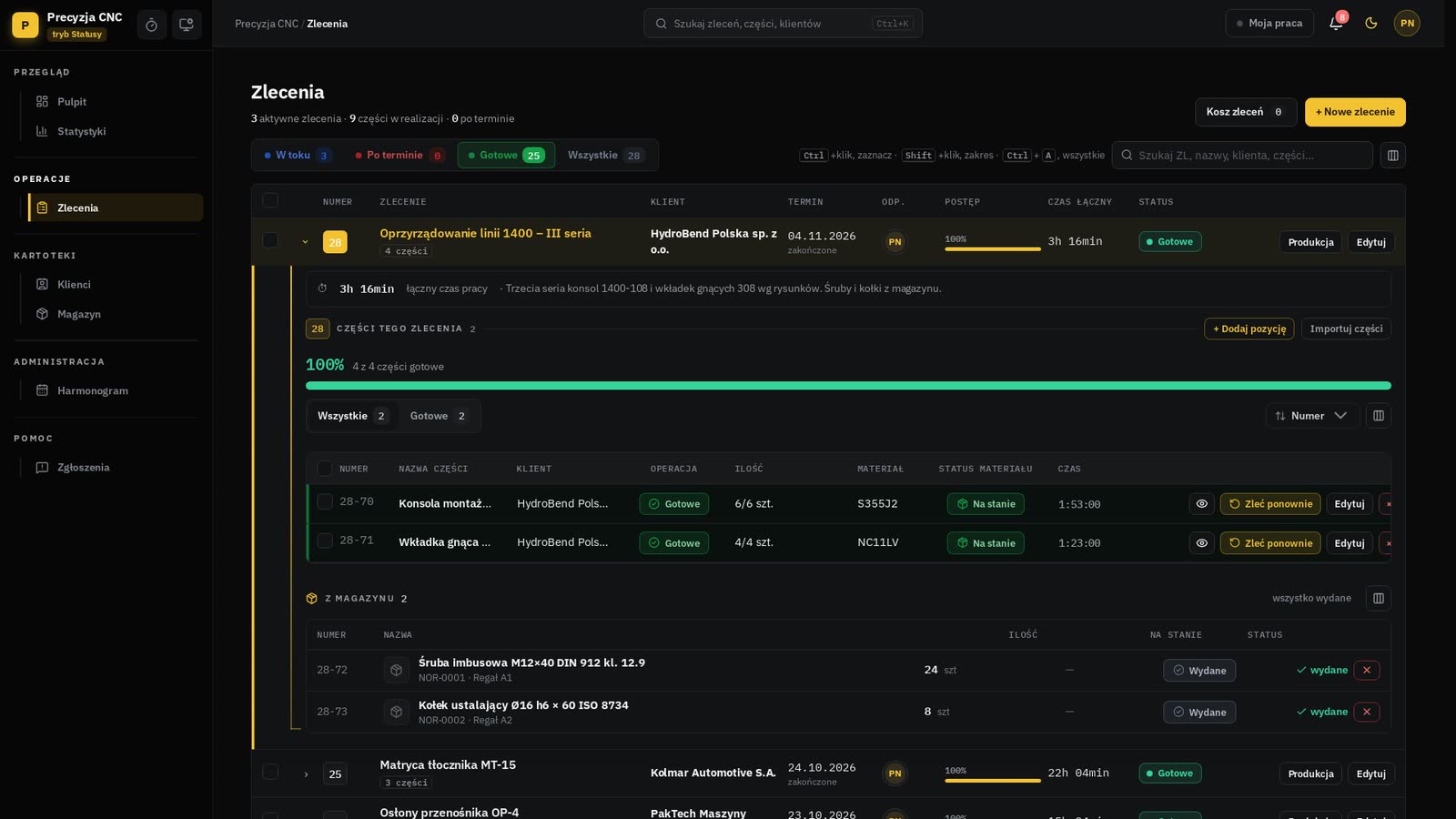Remove warehouse item 28-72 with red X
This screenshot has width=1456, height=819.
pyautogui.click(x=1367, y=671)
